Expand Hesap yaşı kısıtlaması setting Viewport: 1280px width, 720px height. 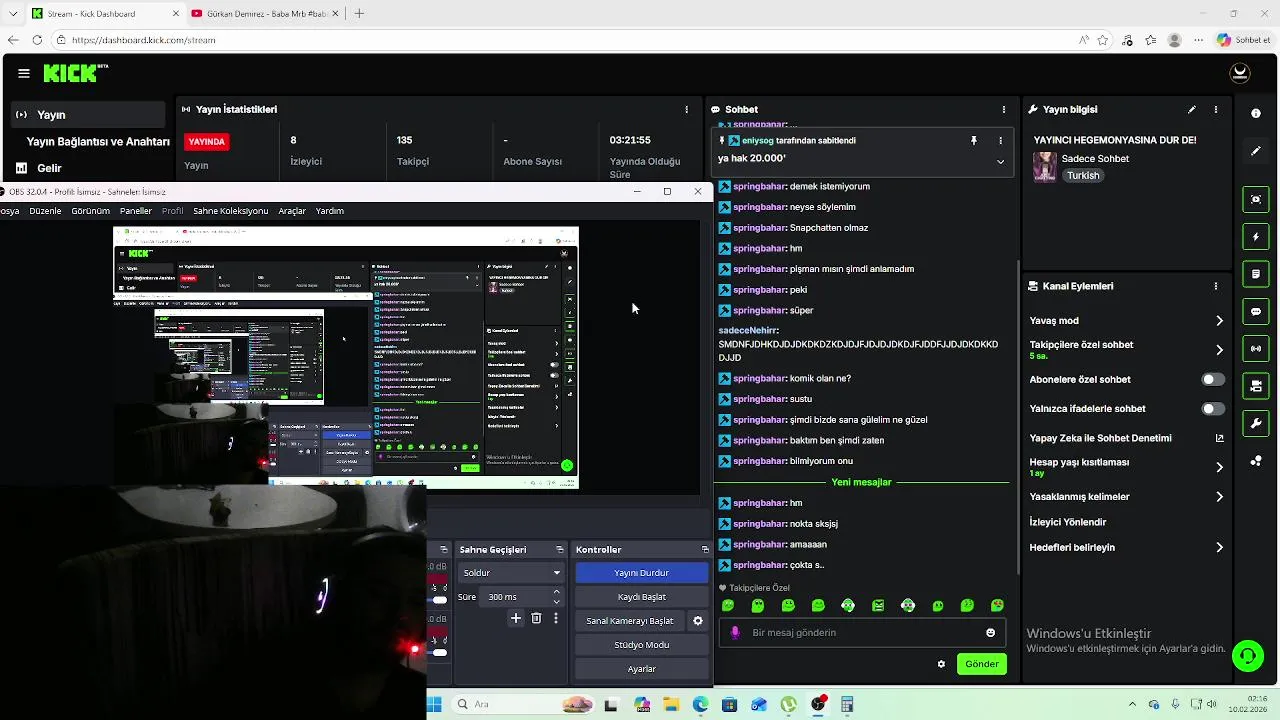pyautogui.click(x=1219, y=467)
